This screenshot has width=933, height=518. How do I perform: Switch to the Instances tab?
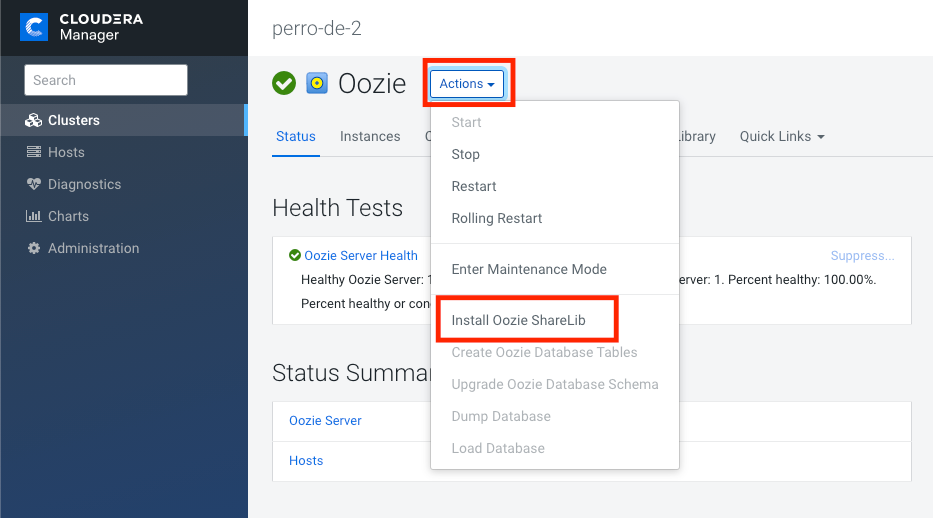click(370, 136)
